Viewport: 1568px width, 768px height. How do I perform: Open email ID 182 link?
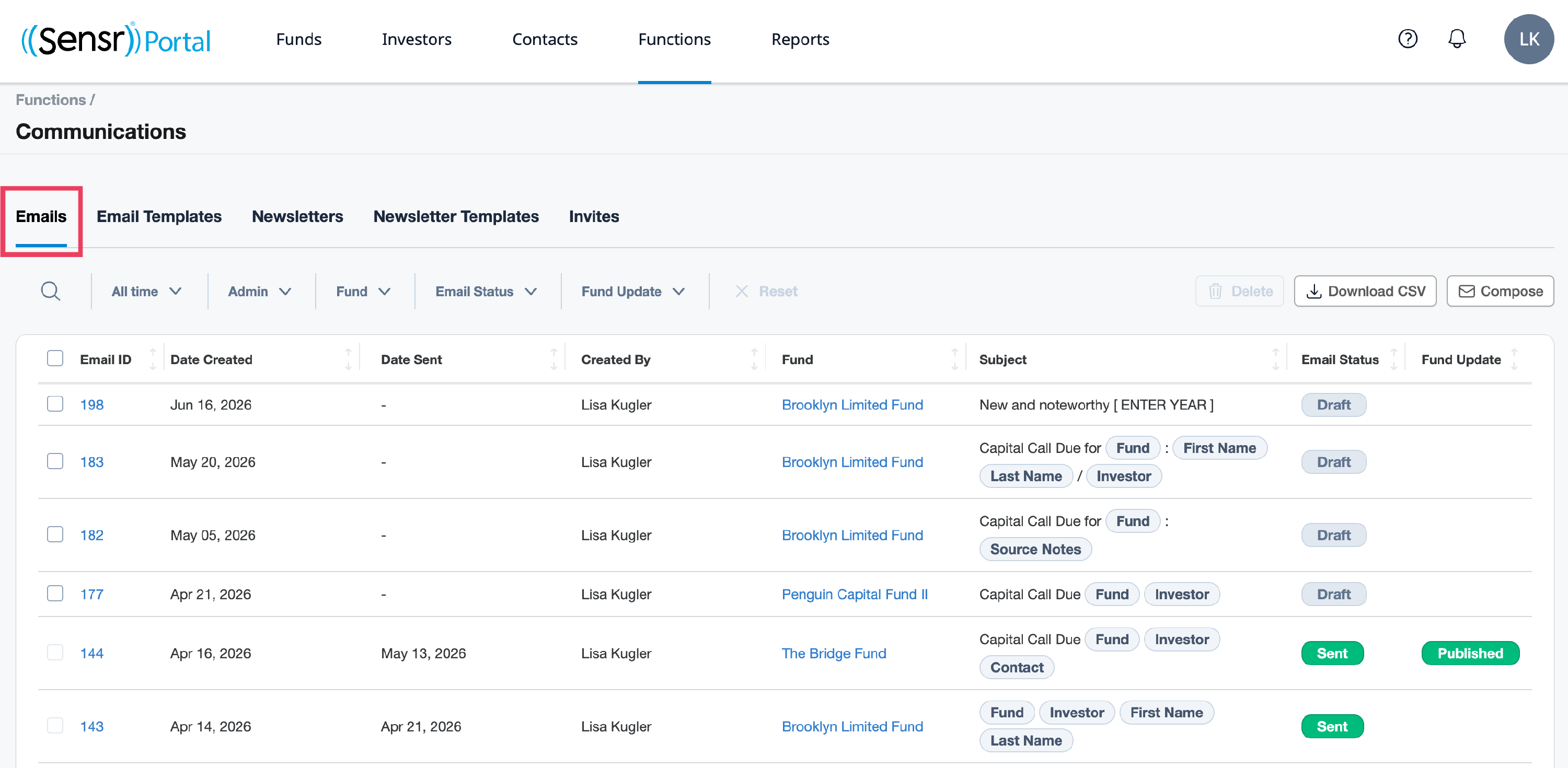click(92, 535)
